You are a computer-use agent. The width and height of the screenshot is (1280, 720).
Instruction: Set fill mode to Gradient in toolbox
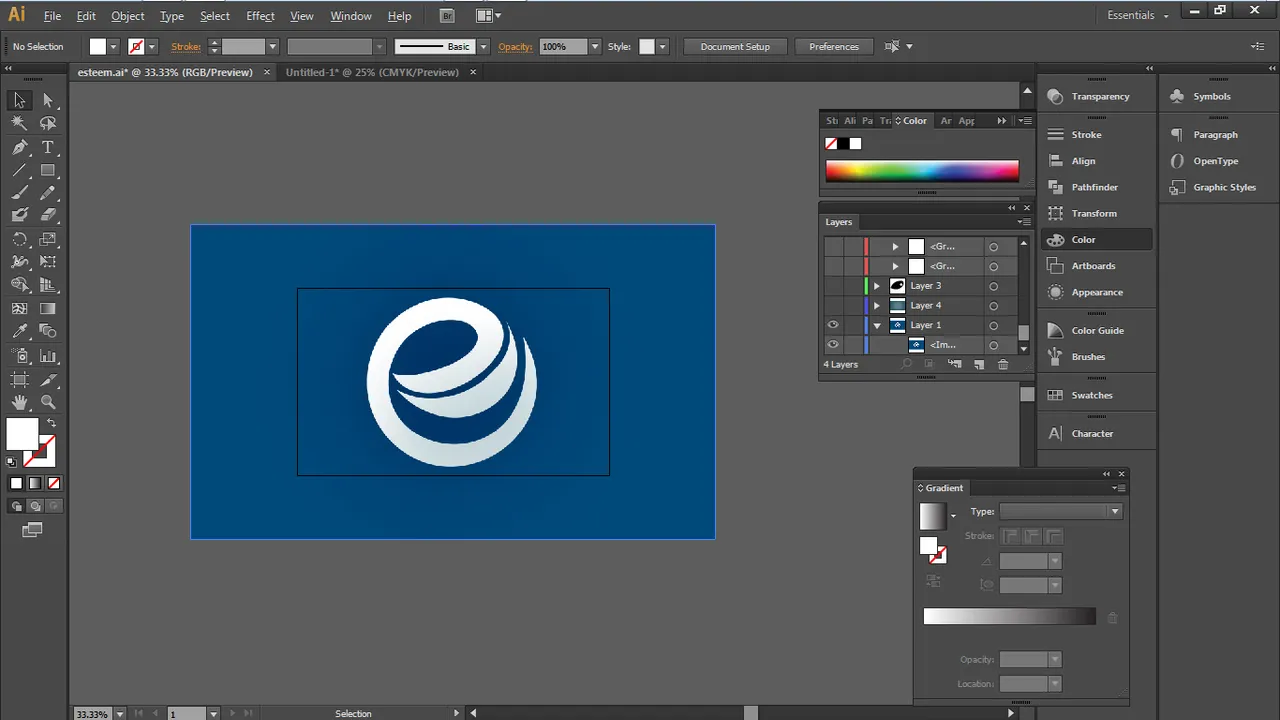tap(35, 484)
